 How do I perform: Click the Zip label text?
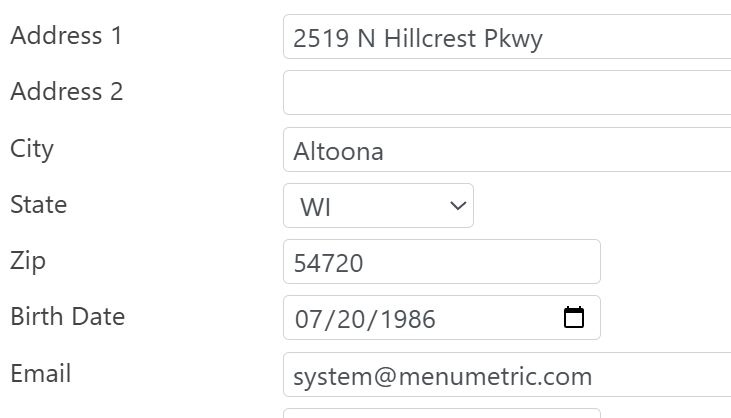tap(27, 261)
